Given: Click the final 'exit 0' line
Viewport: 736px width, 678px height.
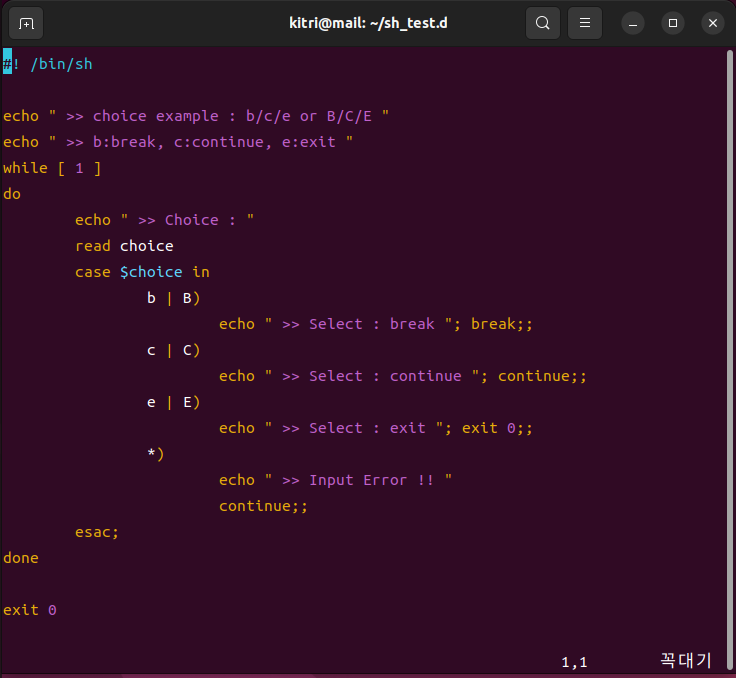Looking at the screenshot, I should coord(30,610).
